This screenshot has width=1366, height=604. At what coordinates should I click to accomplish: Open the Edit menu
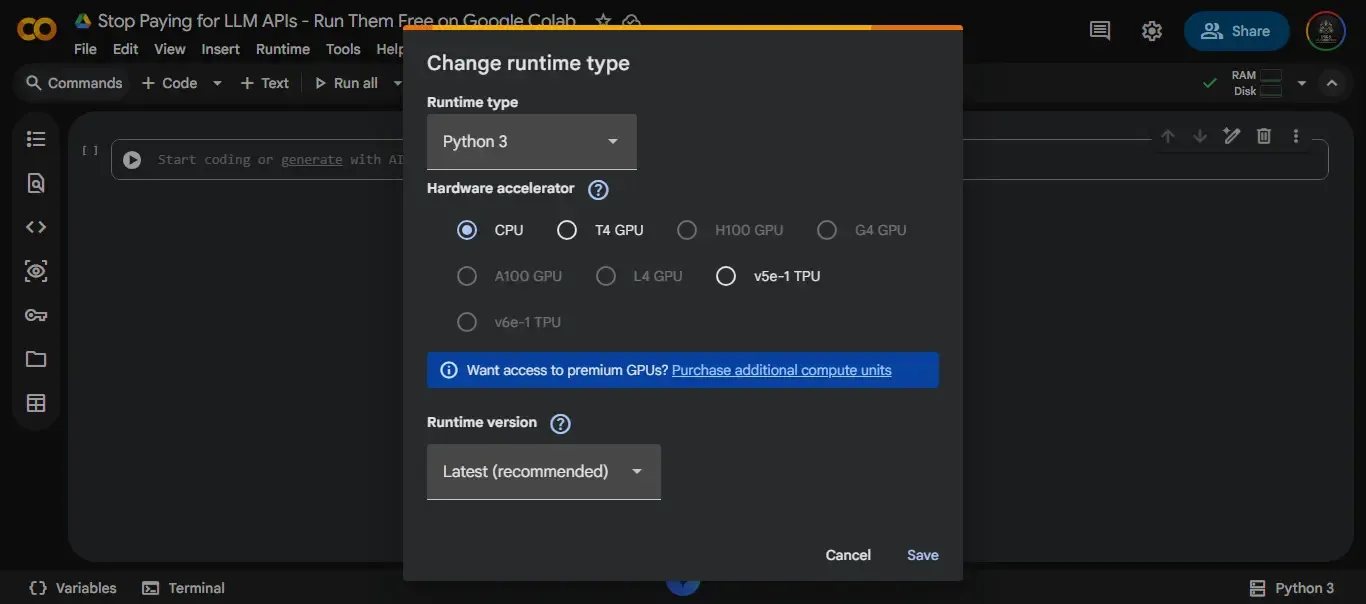tap(126, 49)
